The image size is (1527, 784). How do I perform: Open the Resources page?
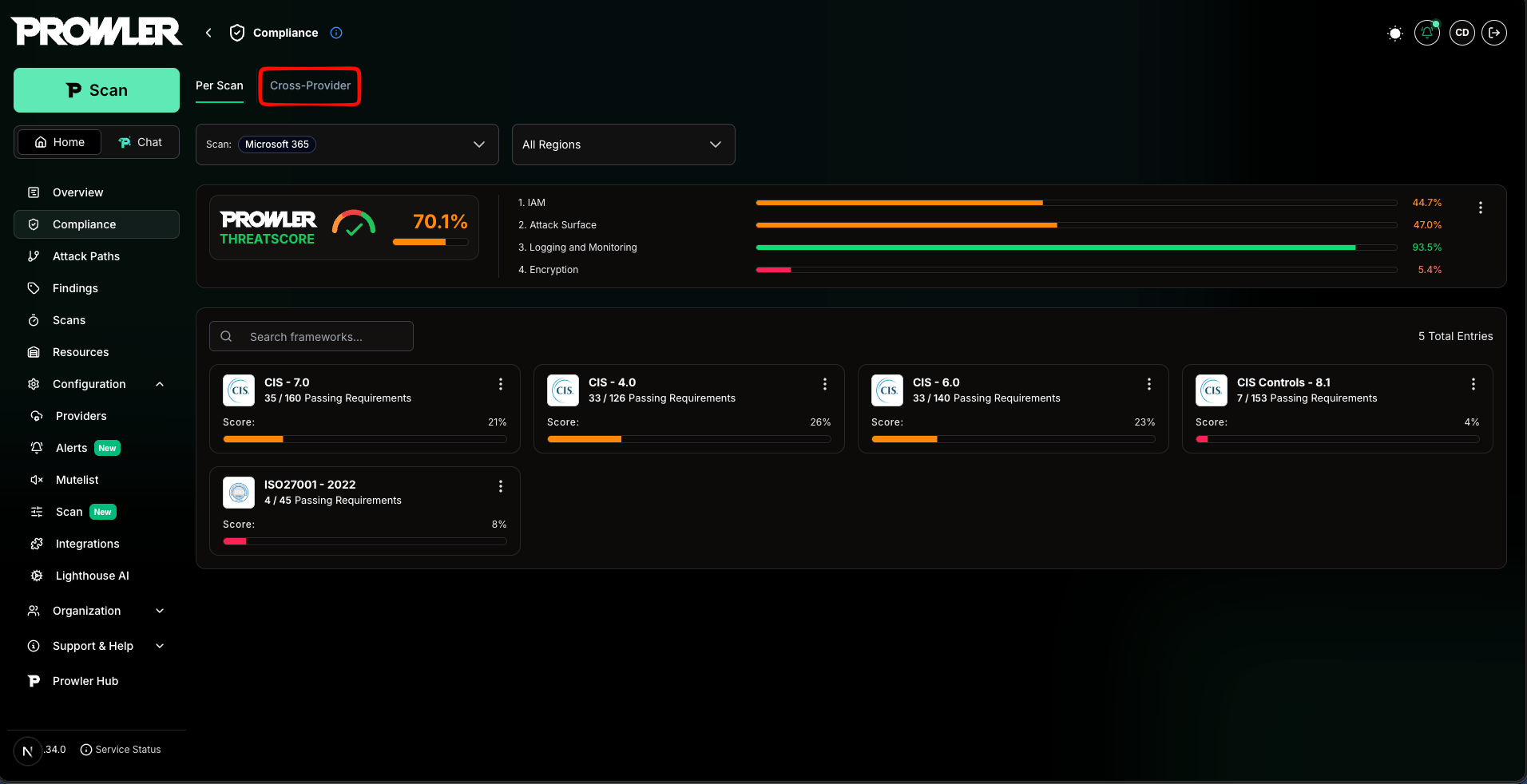point(97,352)
